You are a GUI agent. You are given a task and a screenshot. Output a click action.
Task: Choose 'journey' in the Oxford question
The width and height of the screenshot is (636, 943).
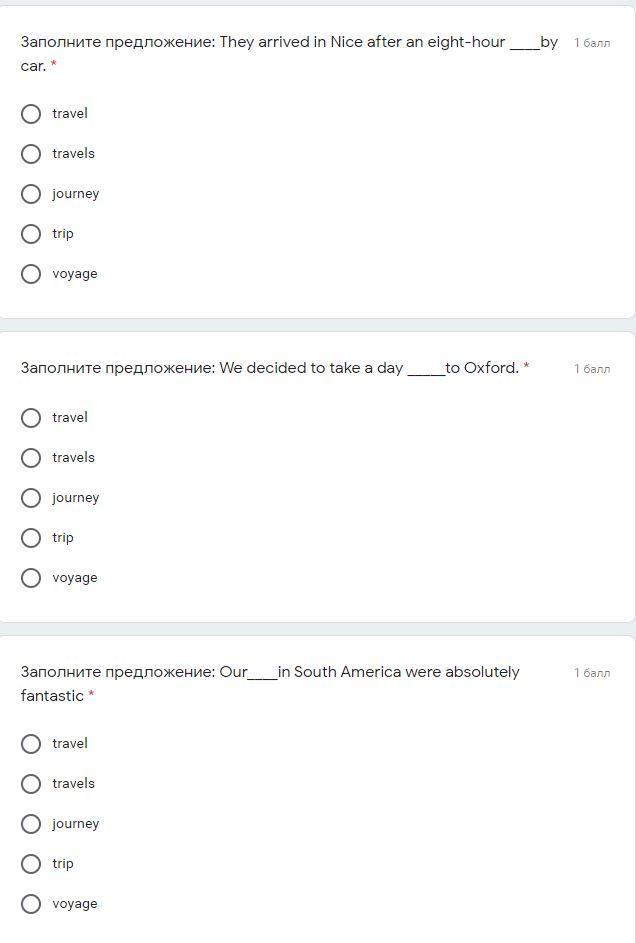coord(31,498)
